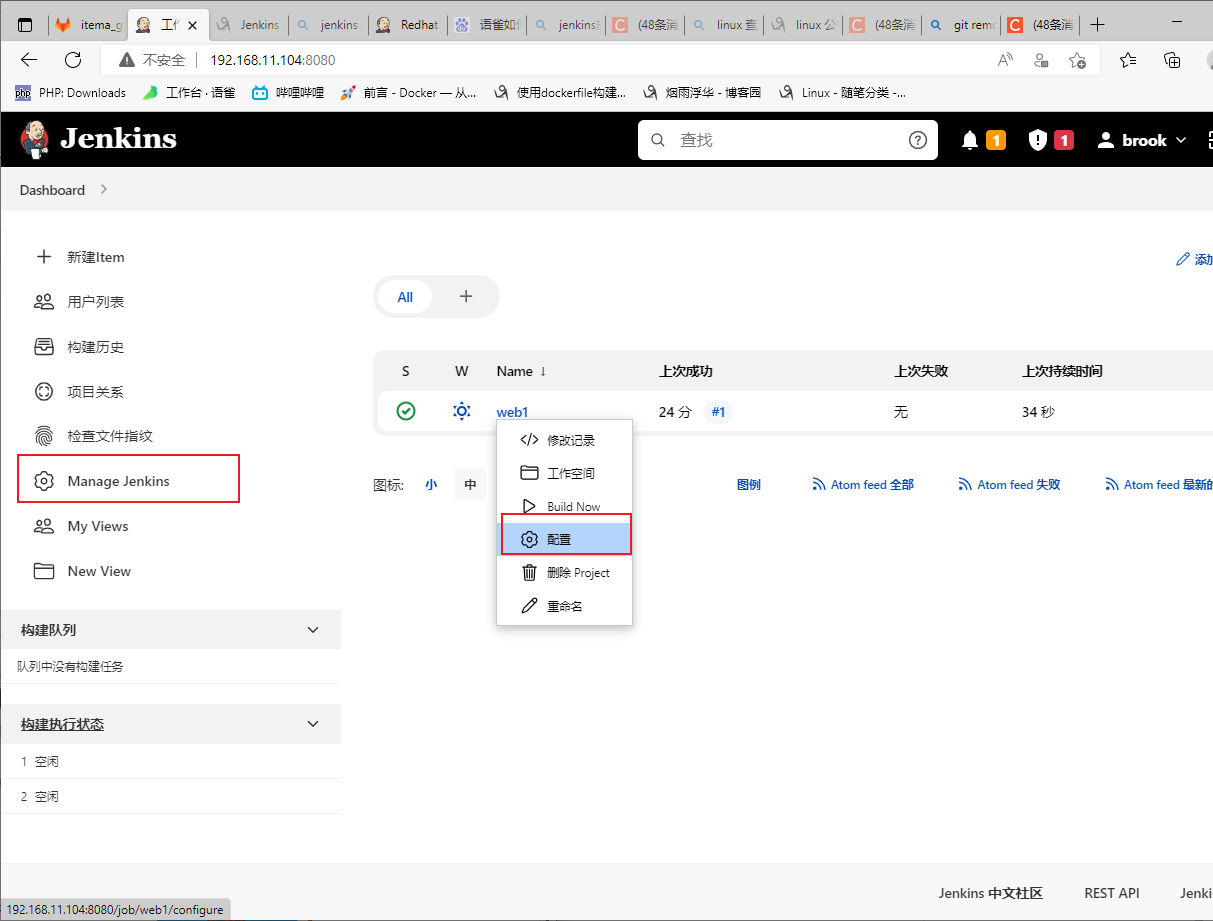Click Dashboard breadcrumb
The height and width of the screenshot is (921, 1213).
52,190
